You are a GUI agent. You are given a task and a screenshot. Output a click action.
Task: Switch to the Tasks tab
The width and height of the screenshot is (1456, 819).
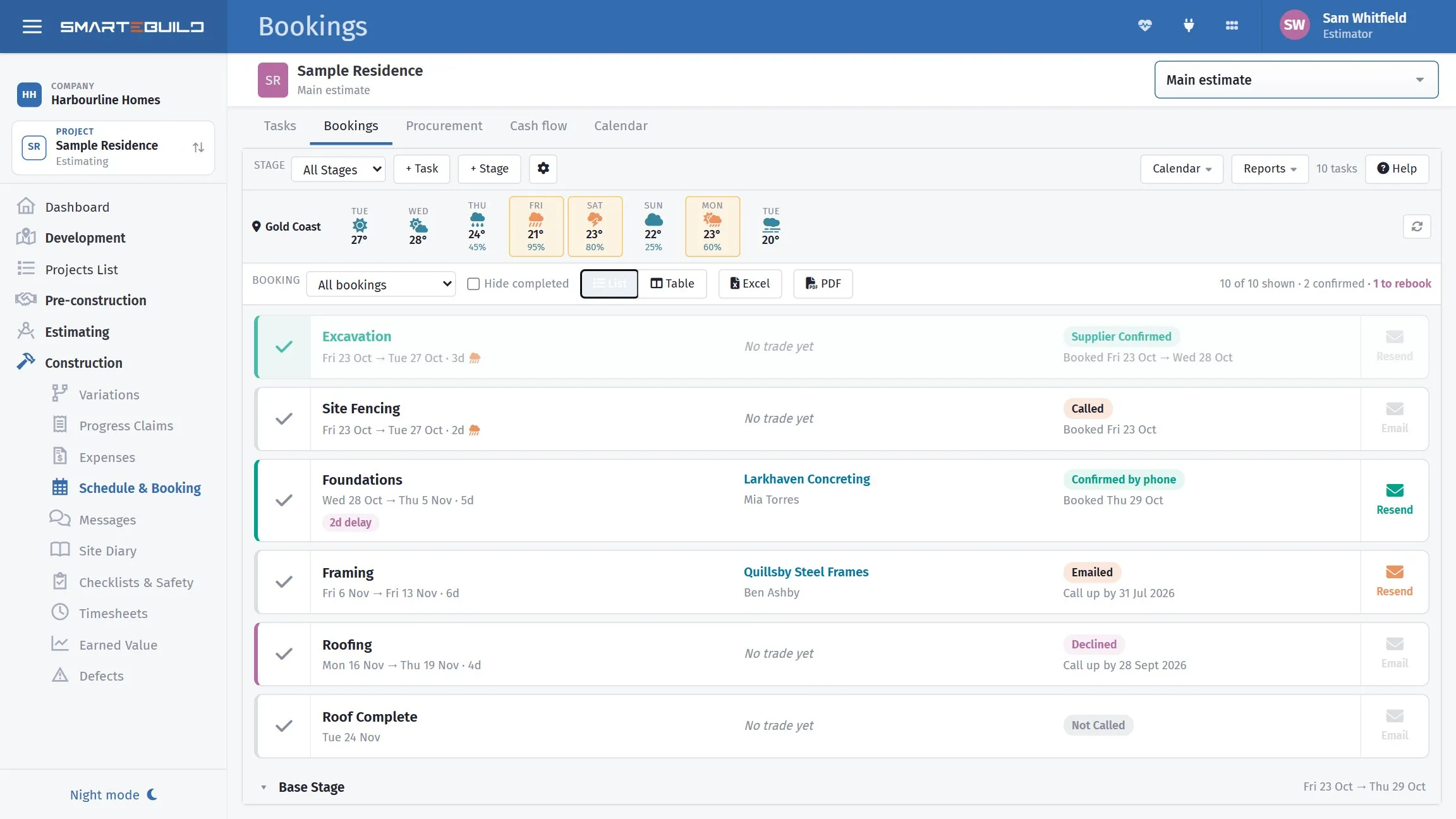click(x=280, y=126)
